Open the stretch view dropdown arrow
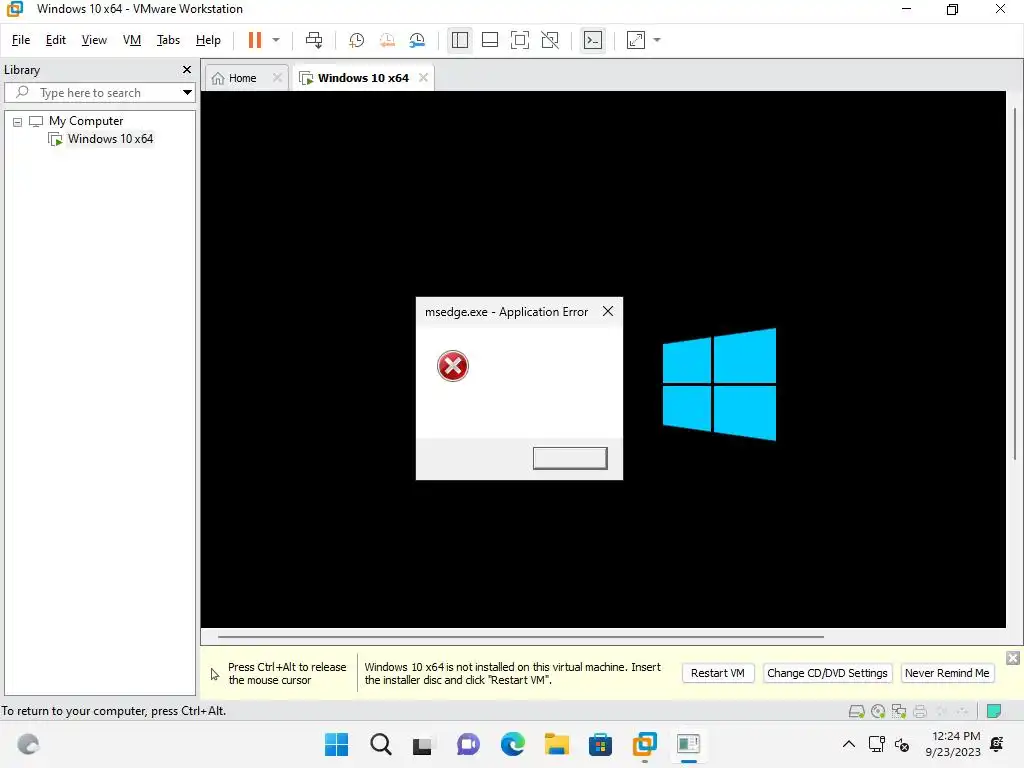Viewport: 1024px width, 768px height. point(657,40)
